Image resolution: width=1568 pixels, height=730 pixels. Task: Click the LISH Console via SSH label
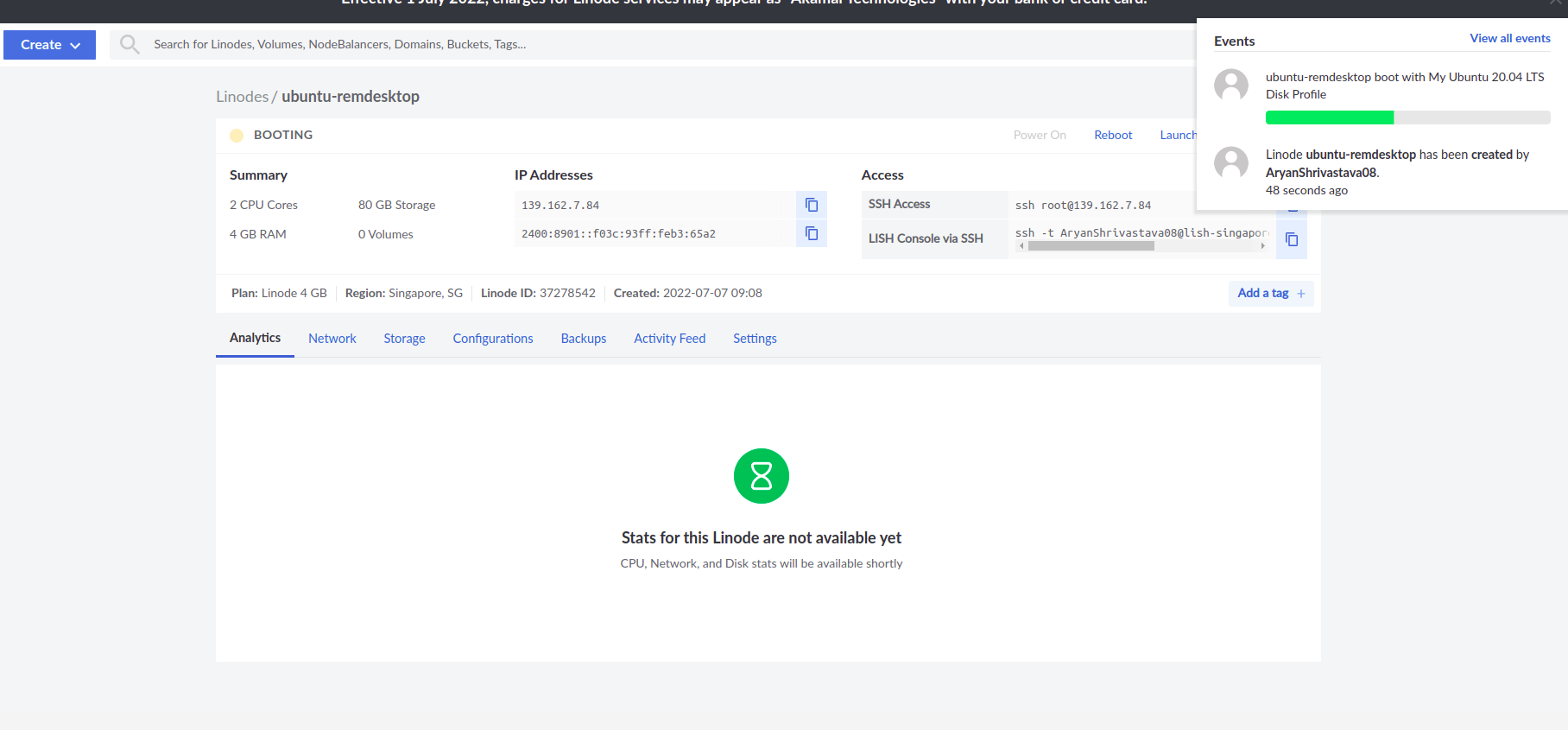[x=926, y=238]
